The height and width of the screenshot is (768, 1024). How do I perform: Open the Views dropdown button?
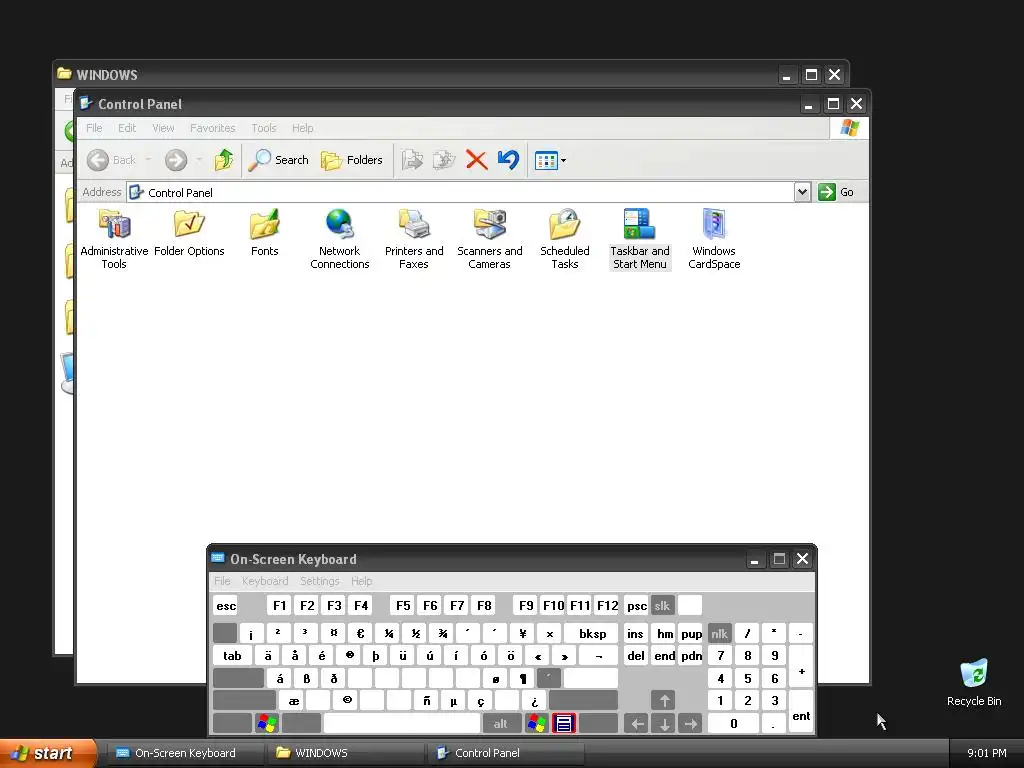550,160
